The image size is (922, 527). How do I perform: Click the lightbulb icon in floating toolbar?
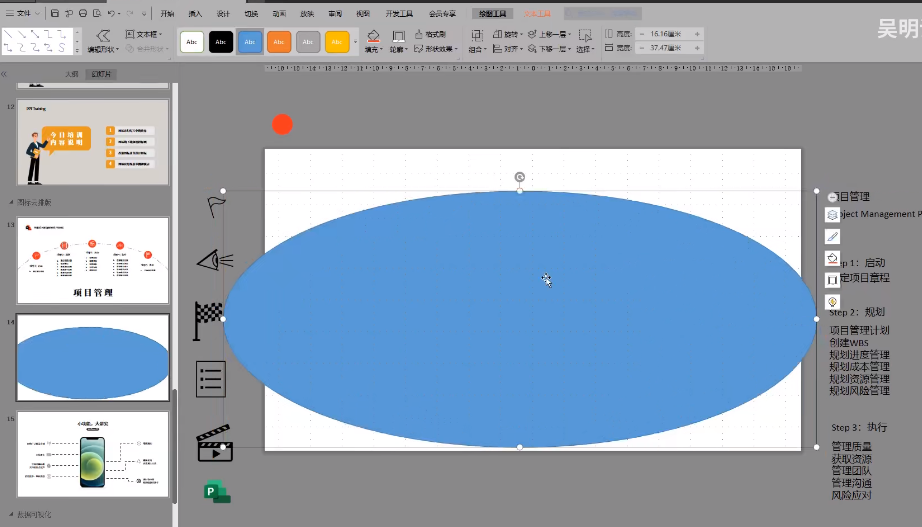click(x=832, y=302)
